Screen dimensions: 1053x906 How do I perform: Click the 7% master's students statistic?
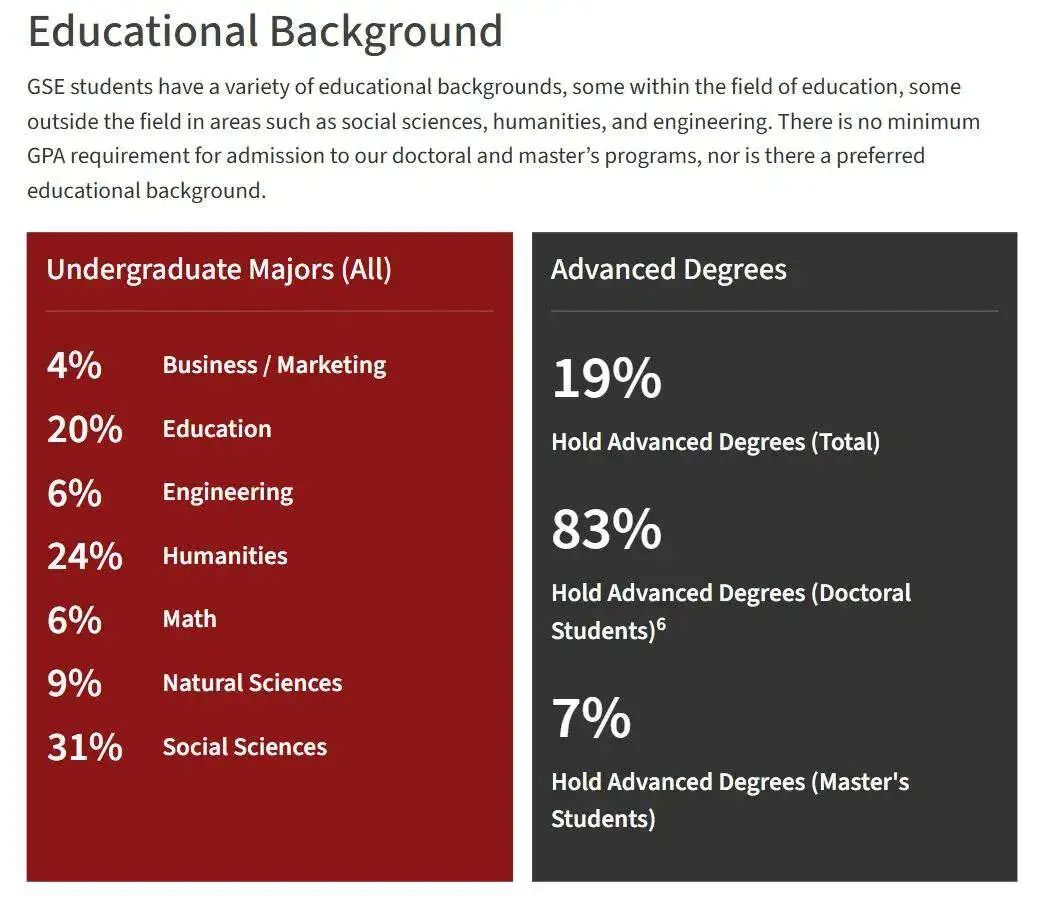(591, 718)
